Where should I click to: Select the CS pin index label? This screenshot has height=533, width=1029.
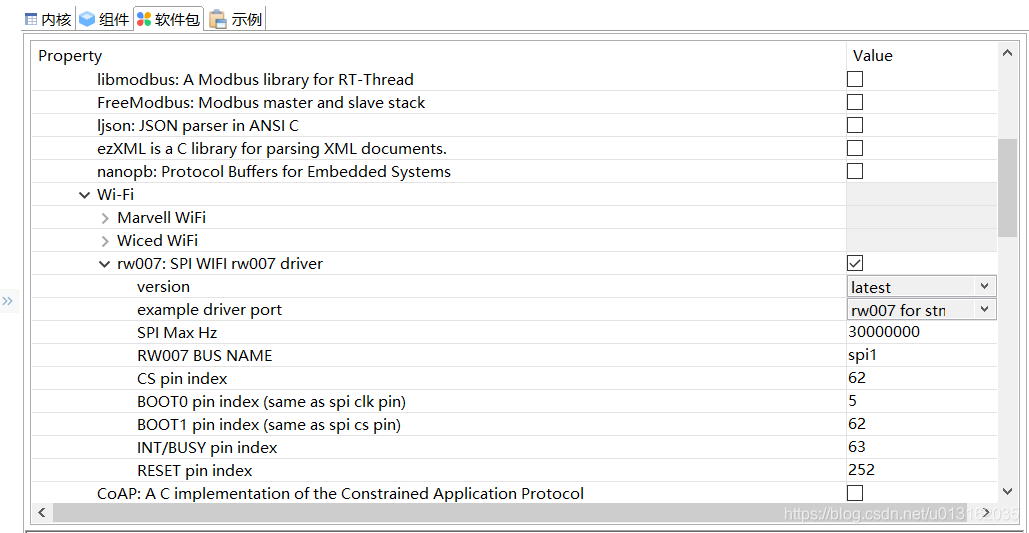[182, 378]
